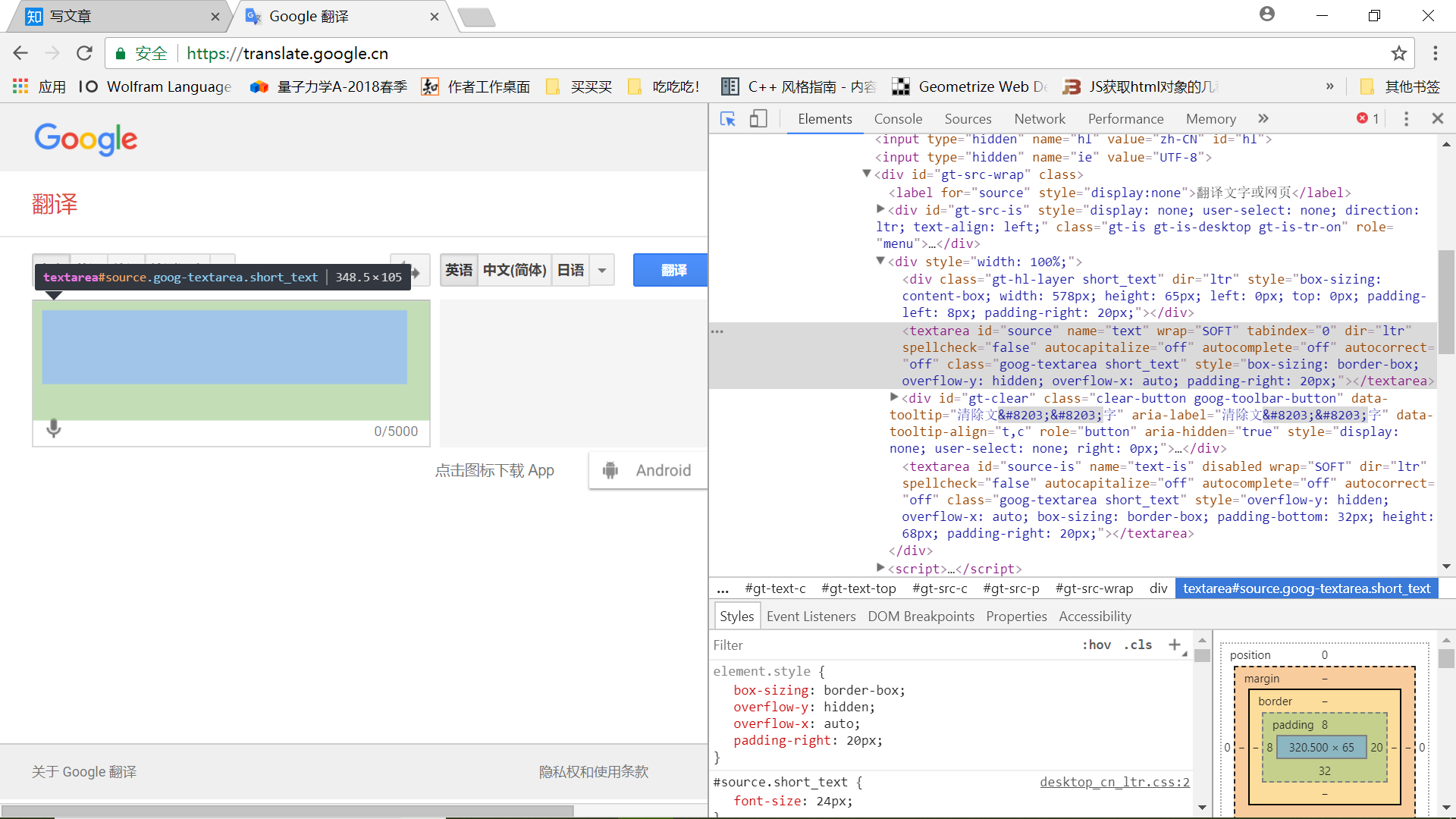
Task: Toggle the .cls class editor button
Action: pos(1137,645)
